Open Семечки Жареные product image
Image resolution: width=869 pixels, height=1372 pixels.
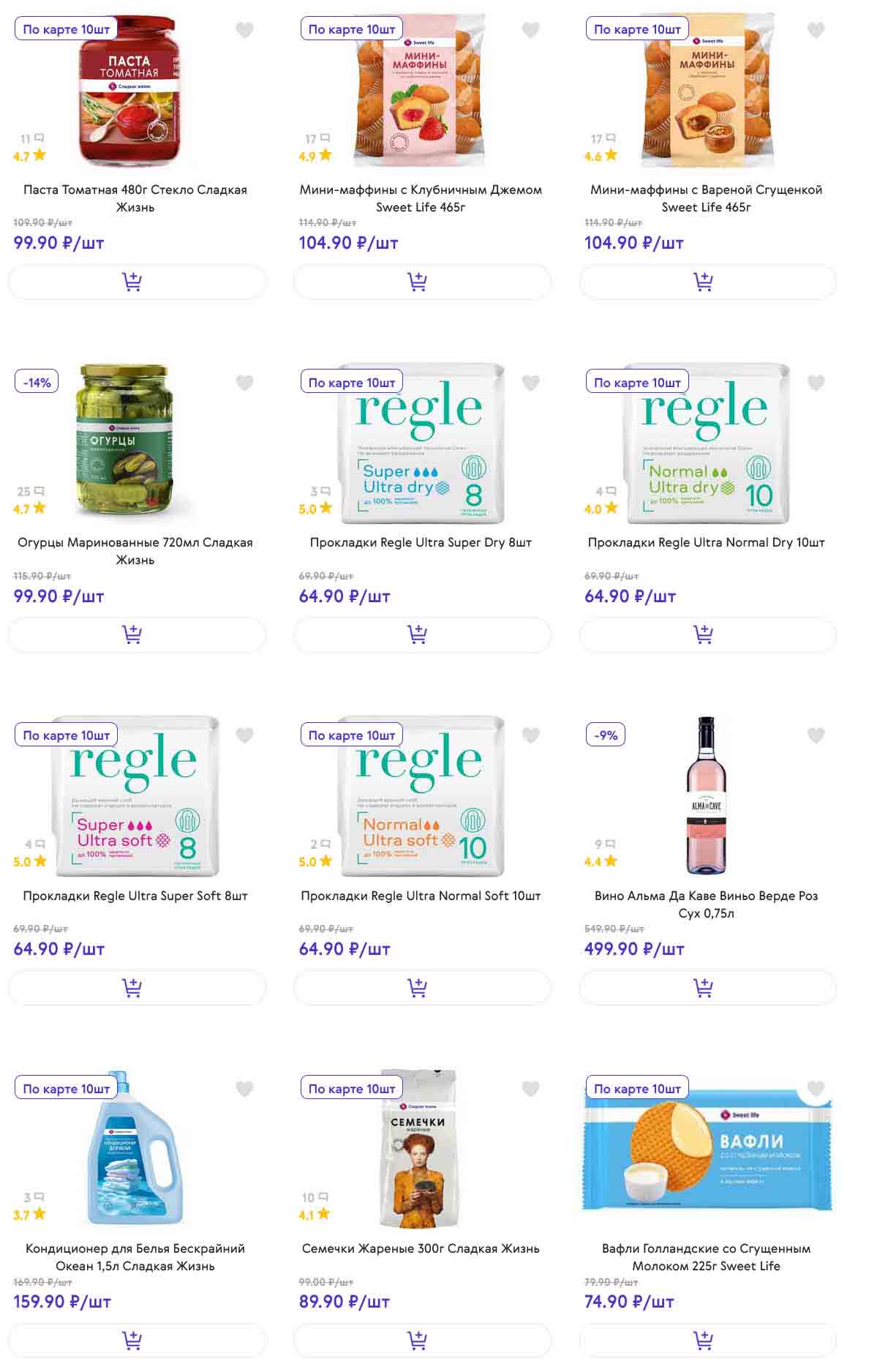pyautogui.click(x=418, y=1150)
